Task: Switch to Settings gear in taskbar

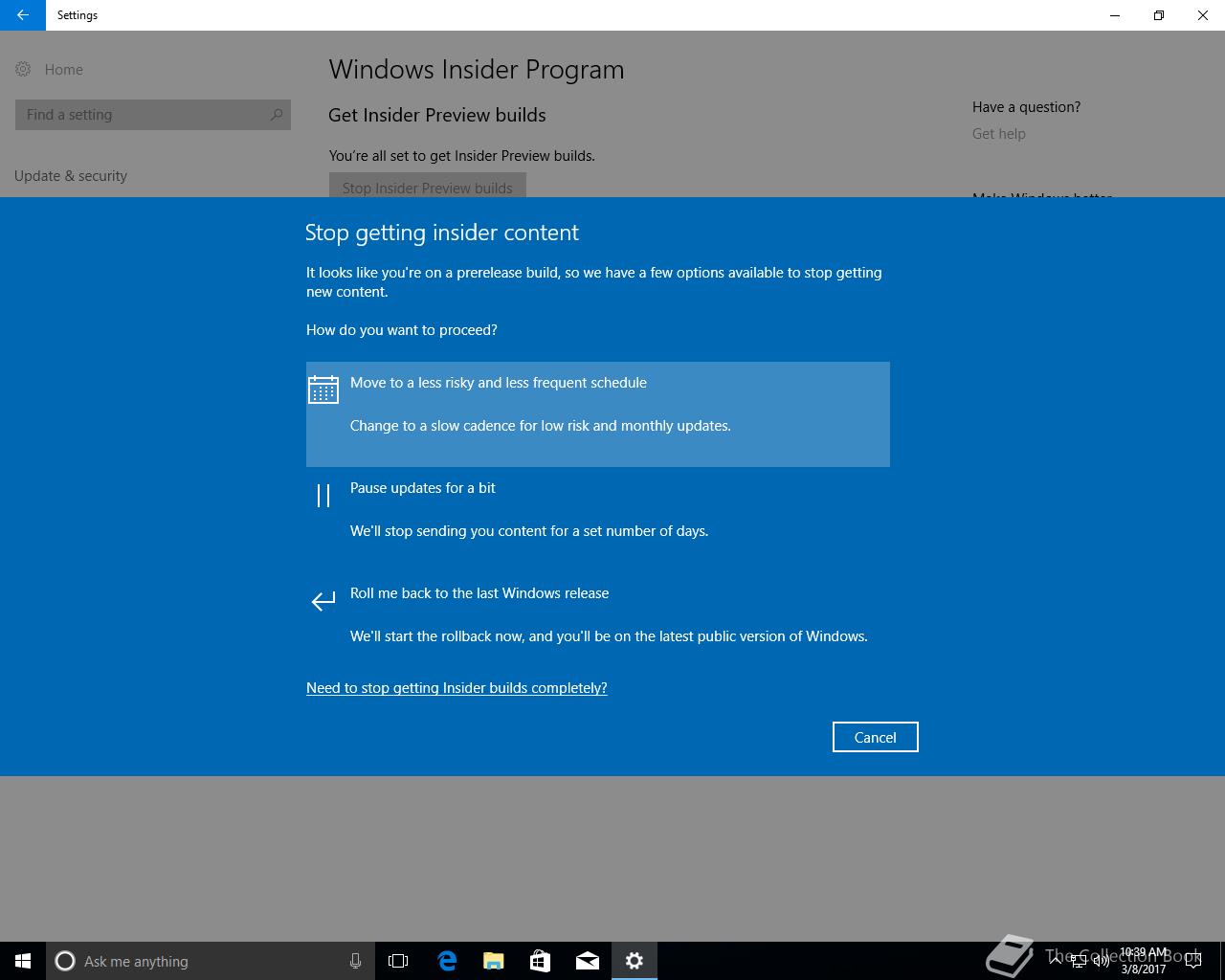Action: pyautogui.click(x=634, y=961)
